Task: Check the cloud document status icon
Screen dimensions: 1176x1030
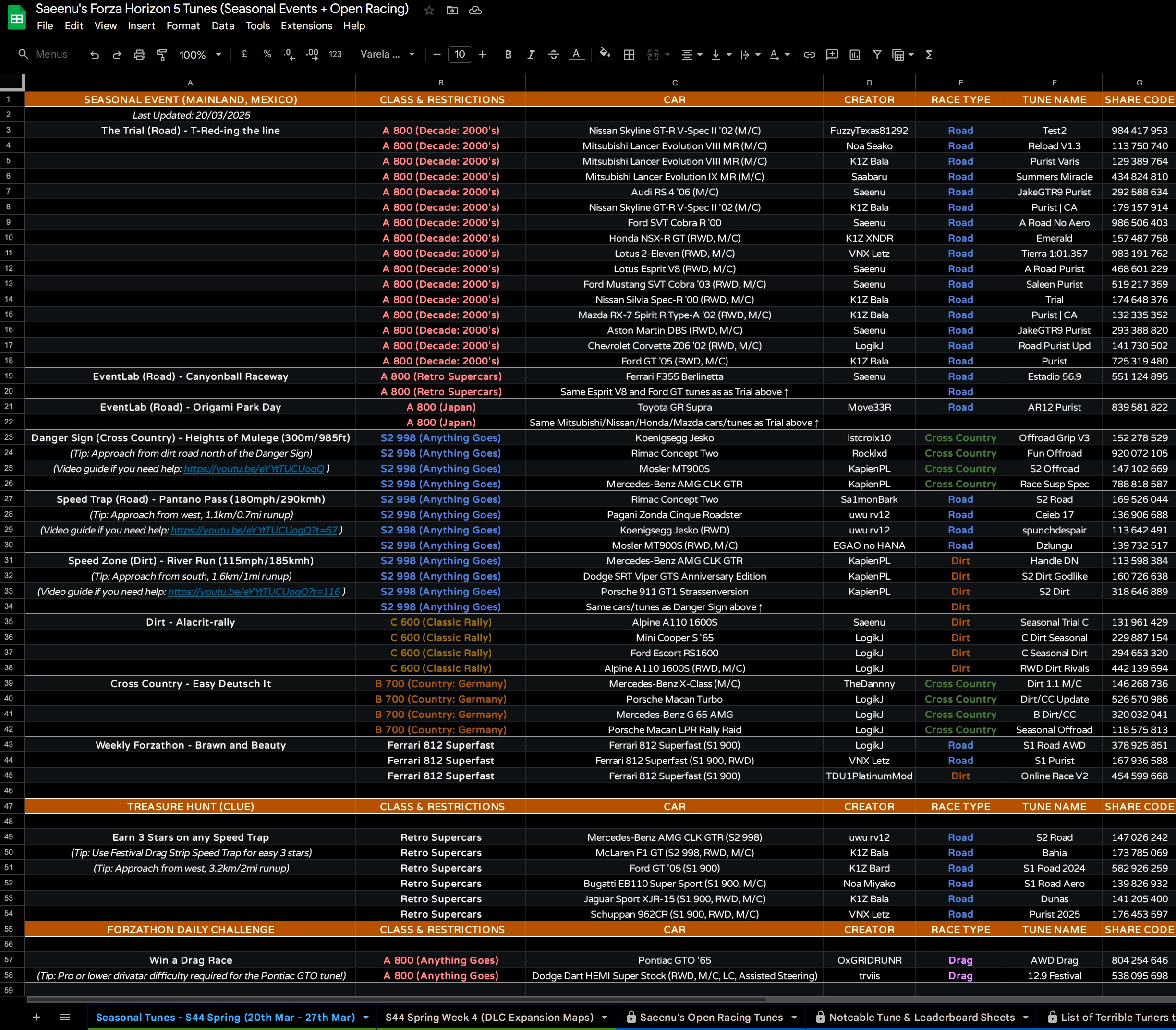Action: [x=475, y=11]
